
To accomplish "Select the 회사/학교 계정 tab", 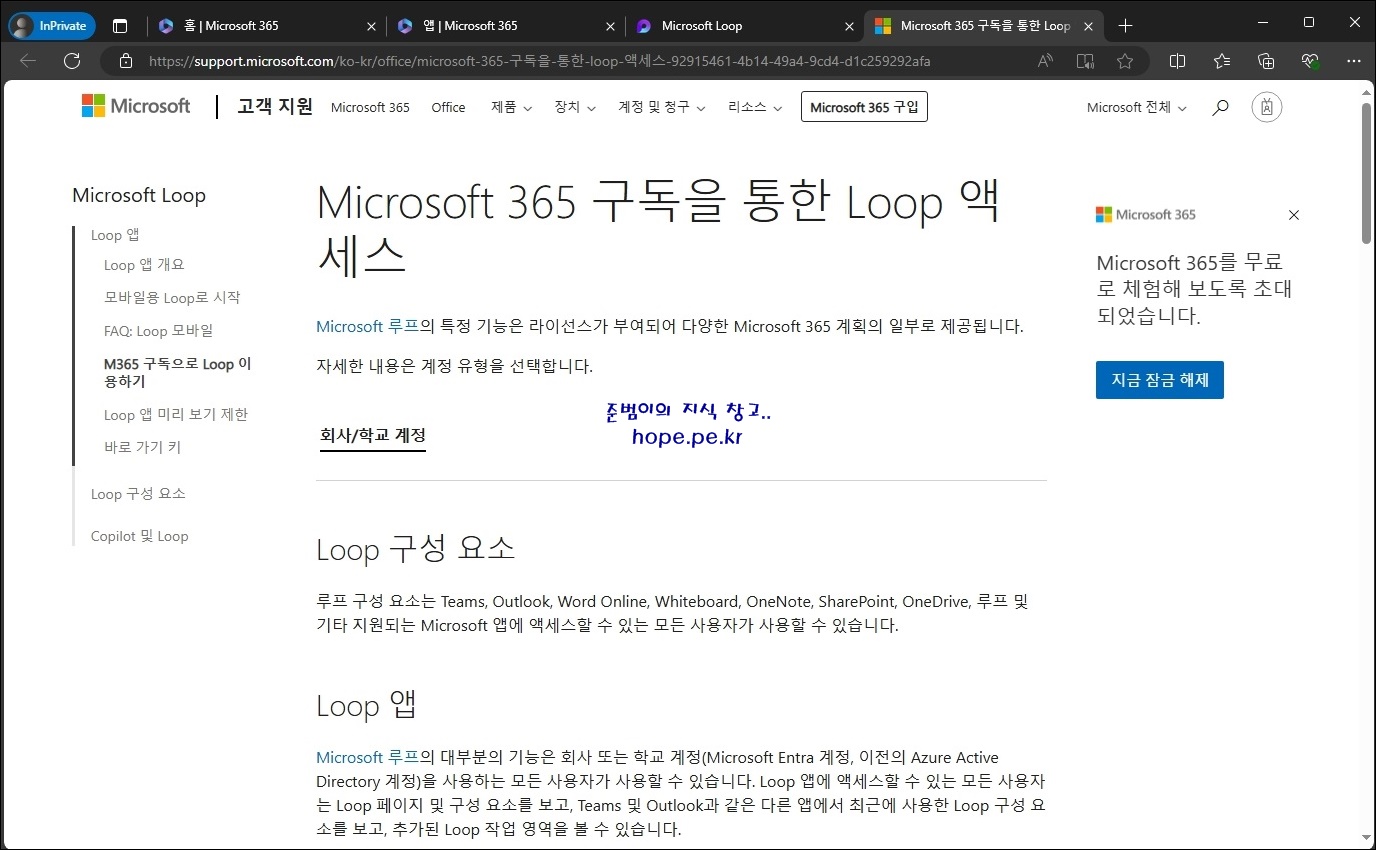I will pyautogui.click(x=373, y=436).
